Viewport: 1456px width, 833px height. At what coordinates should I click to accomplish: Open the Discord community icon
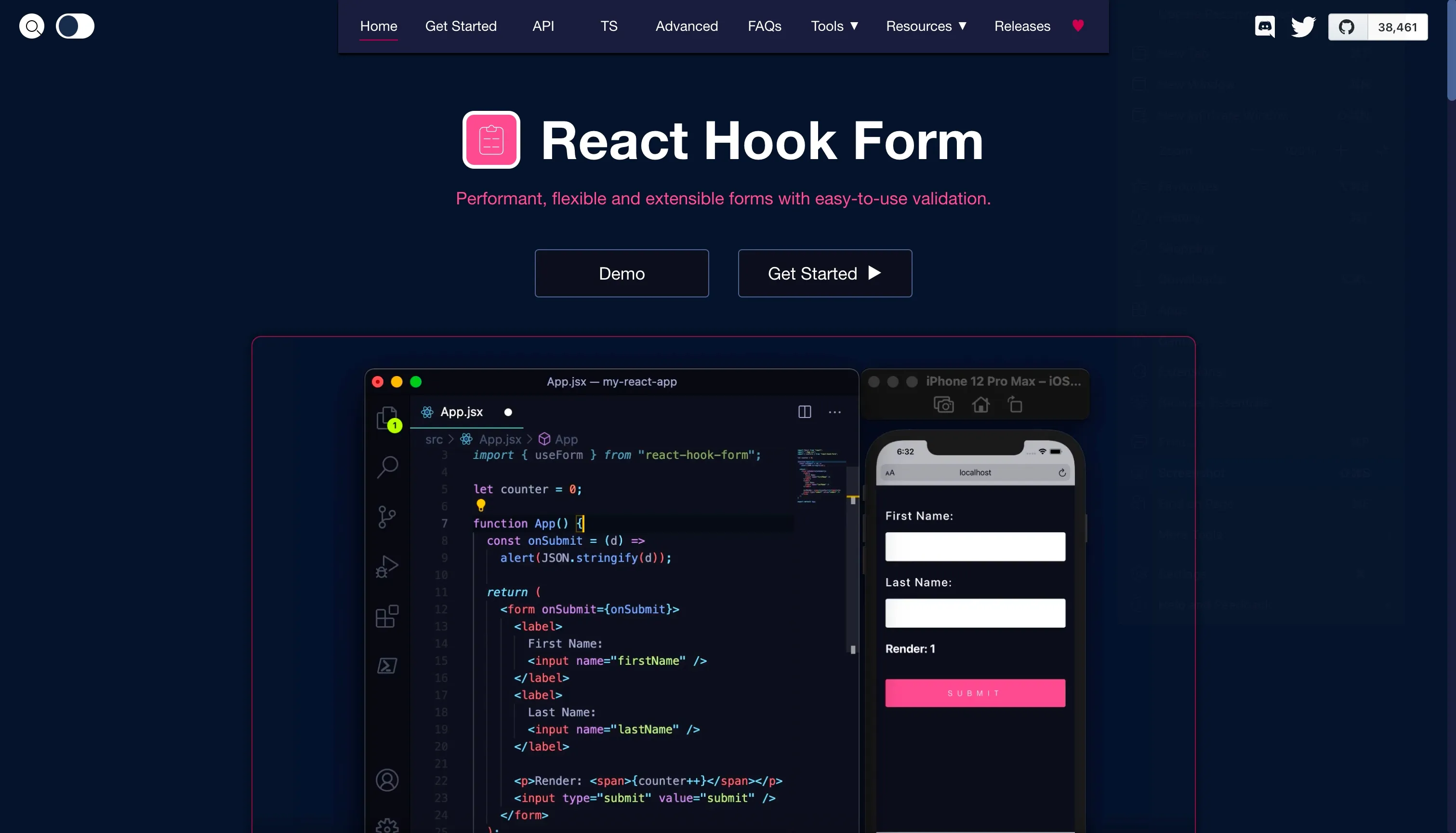[x=1265, y=27]
